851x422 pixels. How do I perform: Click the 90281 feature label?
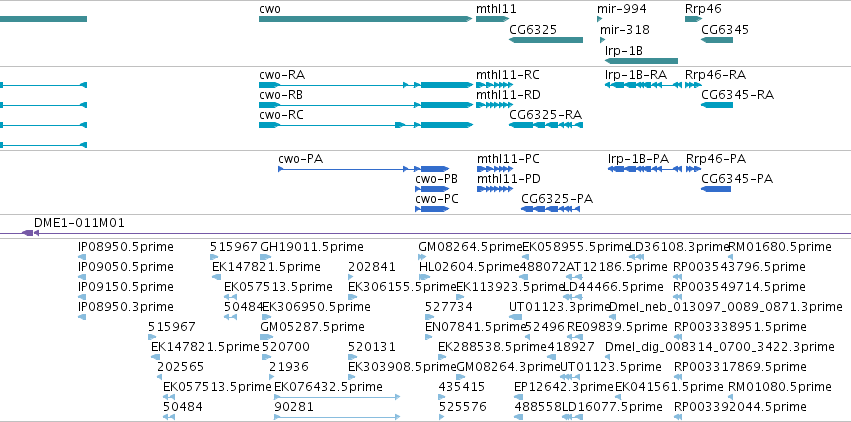[294, 407]
